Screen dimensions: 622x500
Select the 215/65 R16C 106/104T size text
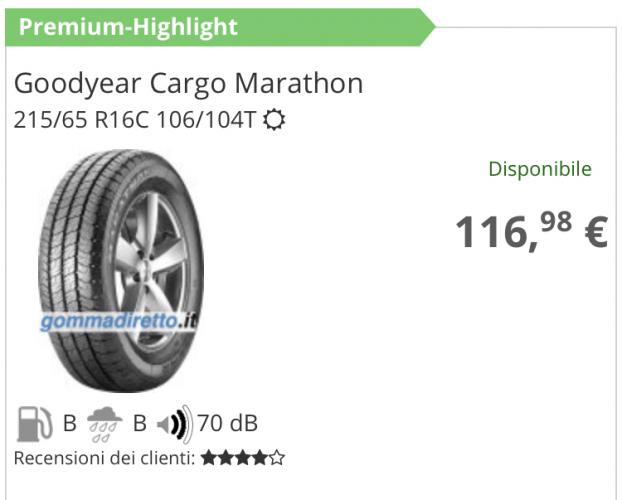(x=135, y=121)
